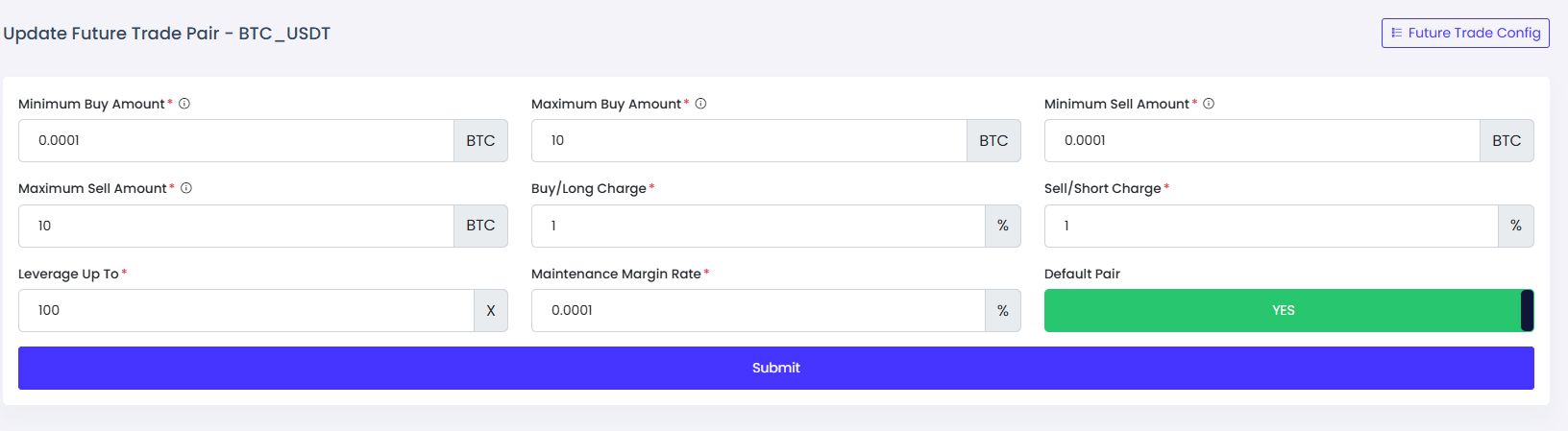This screenshot has width=1568, height=431.
Task: Click info icon beside Minimum Sell Amount
Action: (x=1209, y=104)
